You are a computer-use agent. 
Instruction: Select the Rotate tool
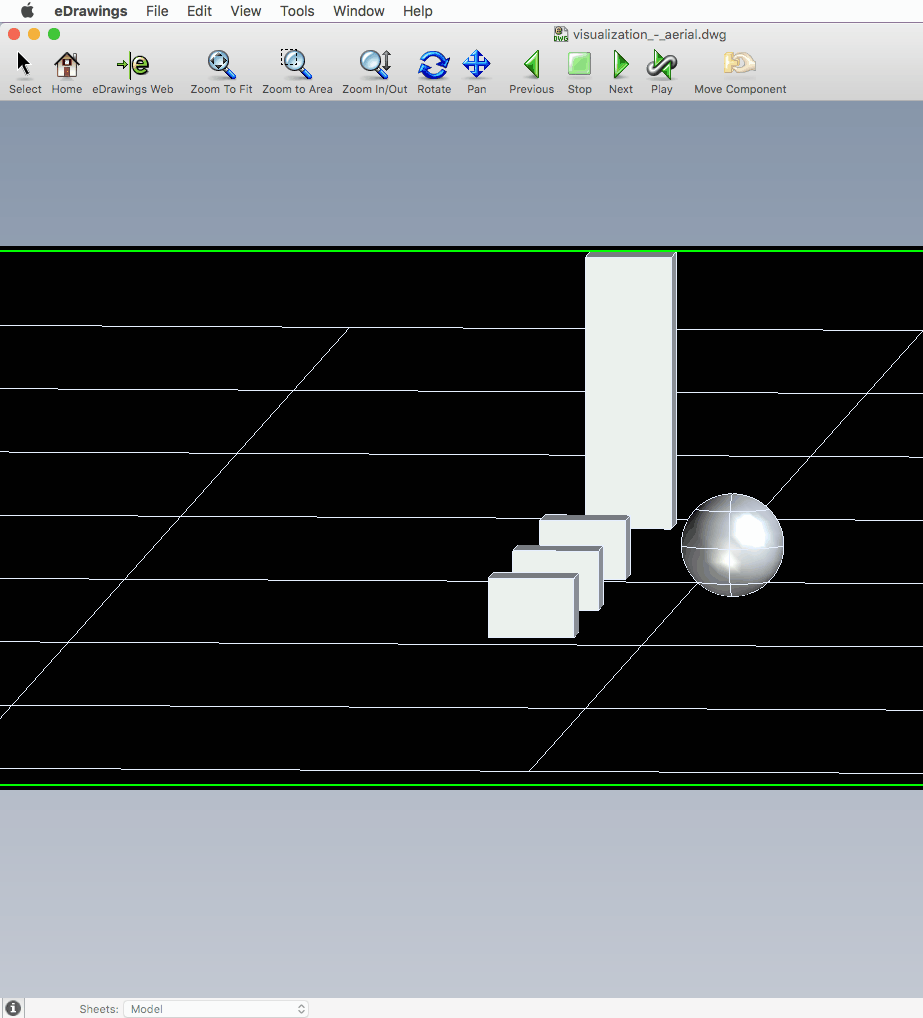pyautogui.click(x=434, y=73)
